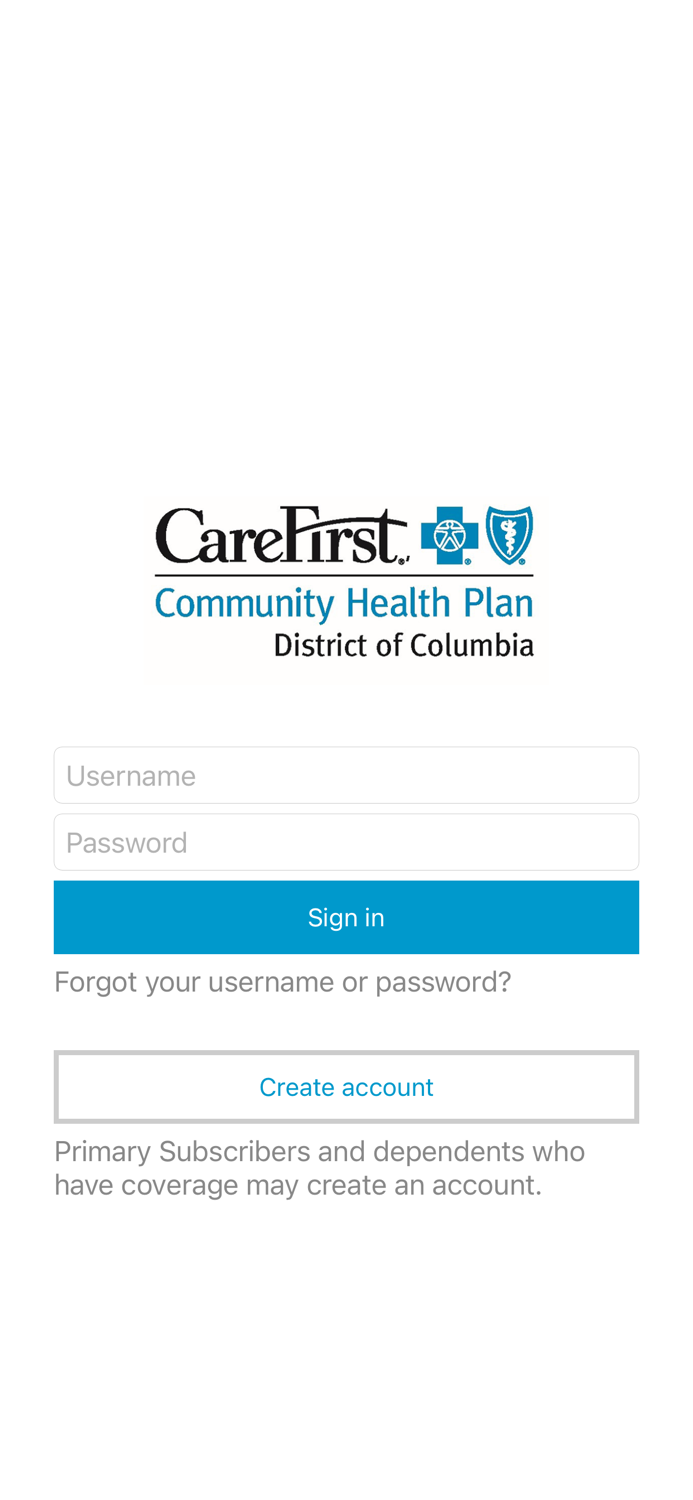693x1500 pixels.
Task: Click the Sign in button label
Action: tap(346, 916)
